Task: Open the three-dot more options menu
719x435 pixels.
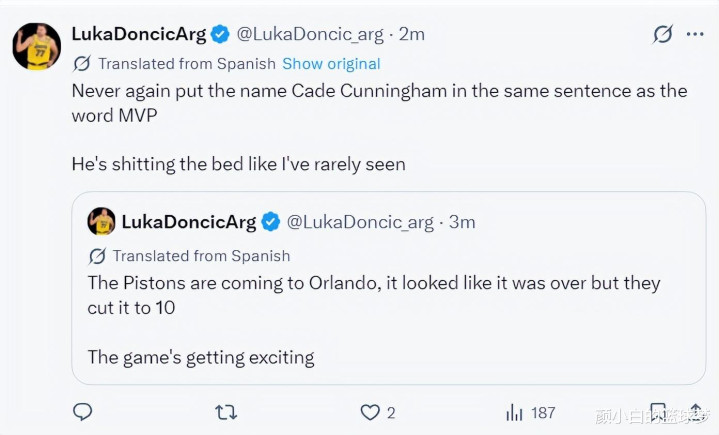Action: pos(695,34)
